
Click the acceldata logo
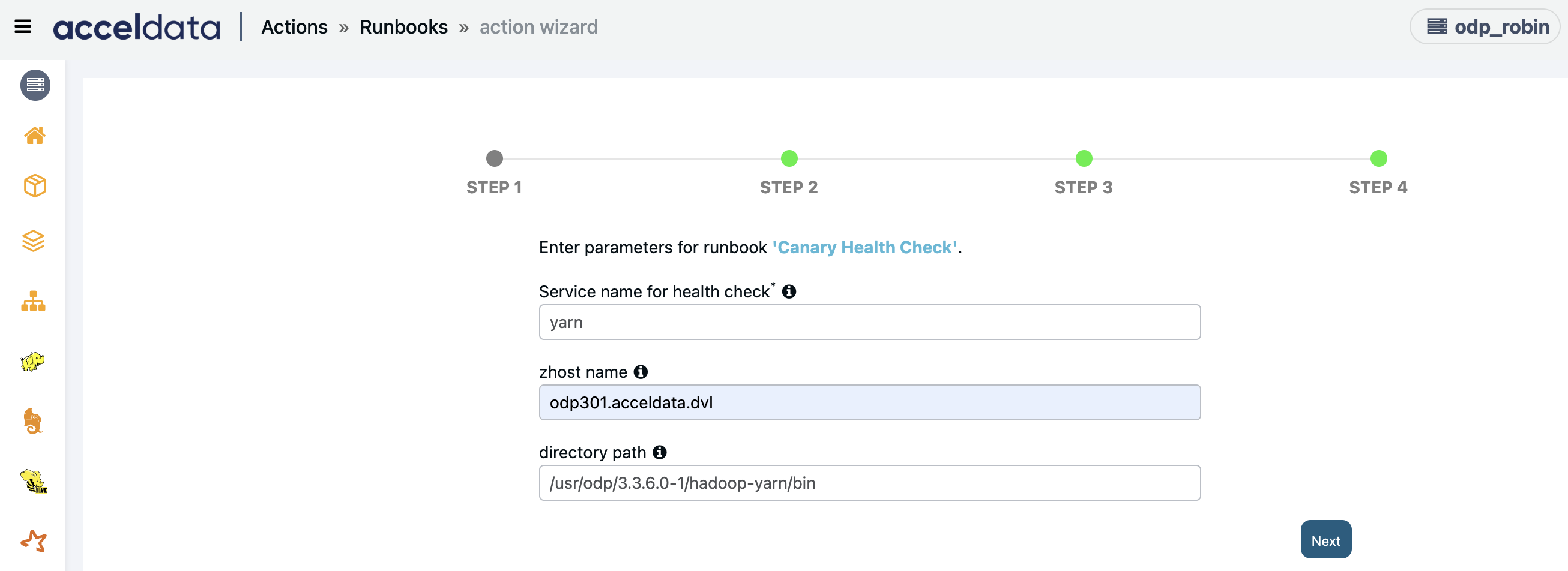click(x=136, y=28)
